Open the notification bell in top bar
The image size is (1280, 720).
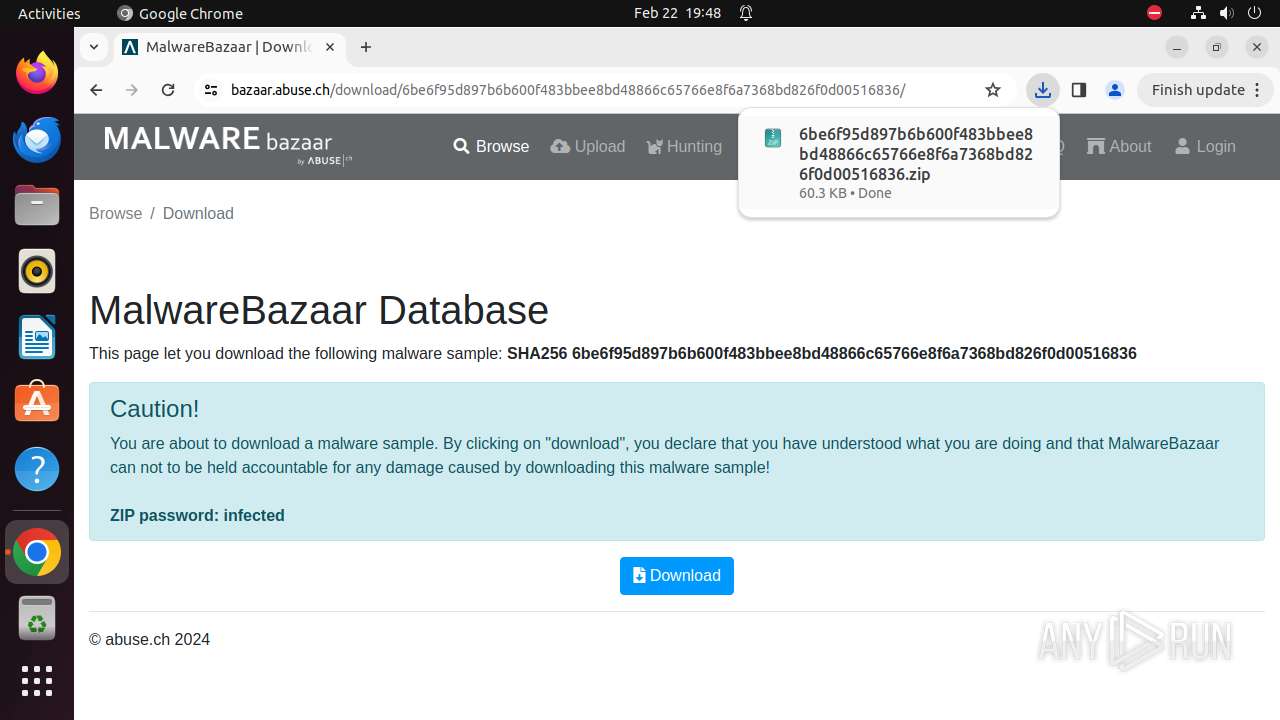[x=746, y=13]
